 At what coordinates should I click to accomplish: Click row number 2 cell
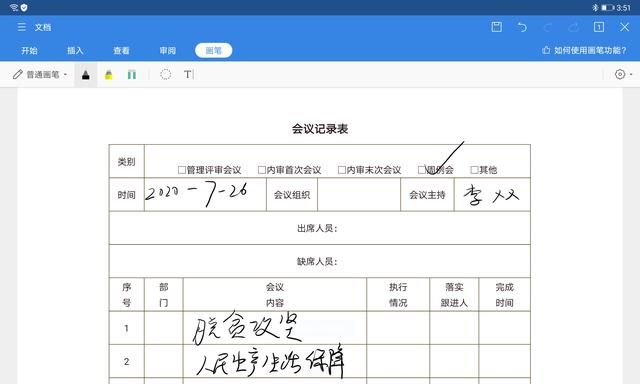coord(127,361)
